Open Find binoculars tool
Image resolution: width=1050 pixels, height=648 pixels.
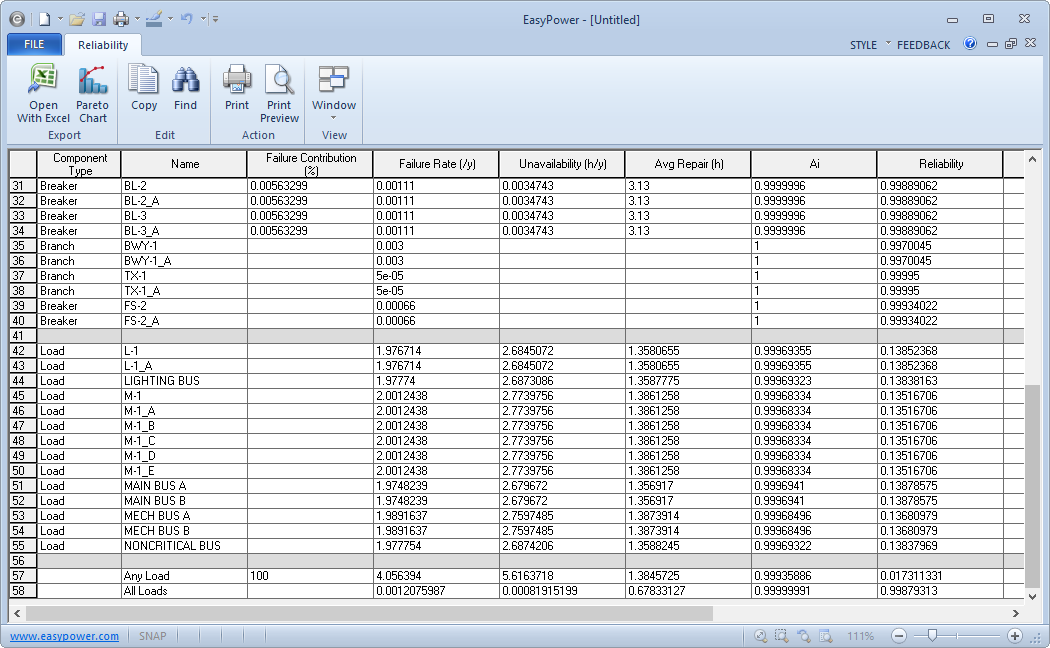point(185,88)
